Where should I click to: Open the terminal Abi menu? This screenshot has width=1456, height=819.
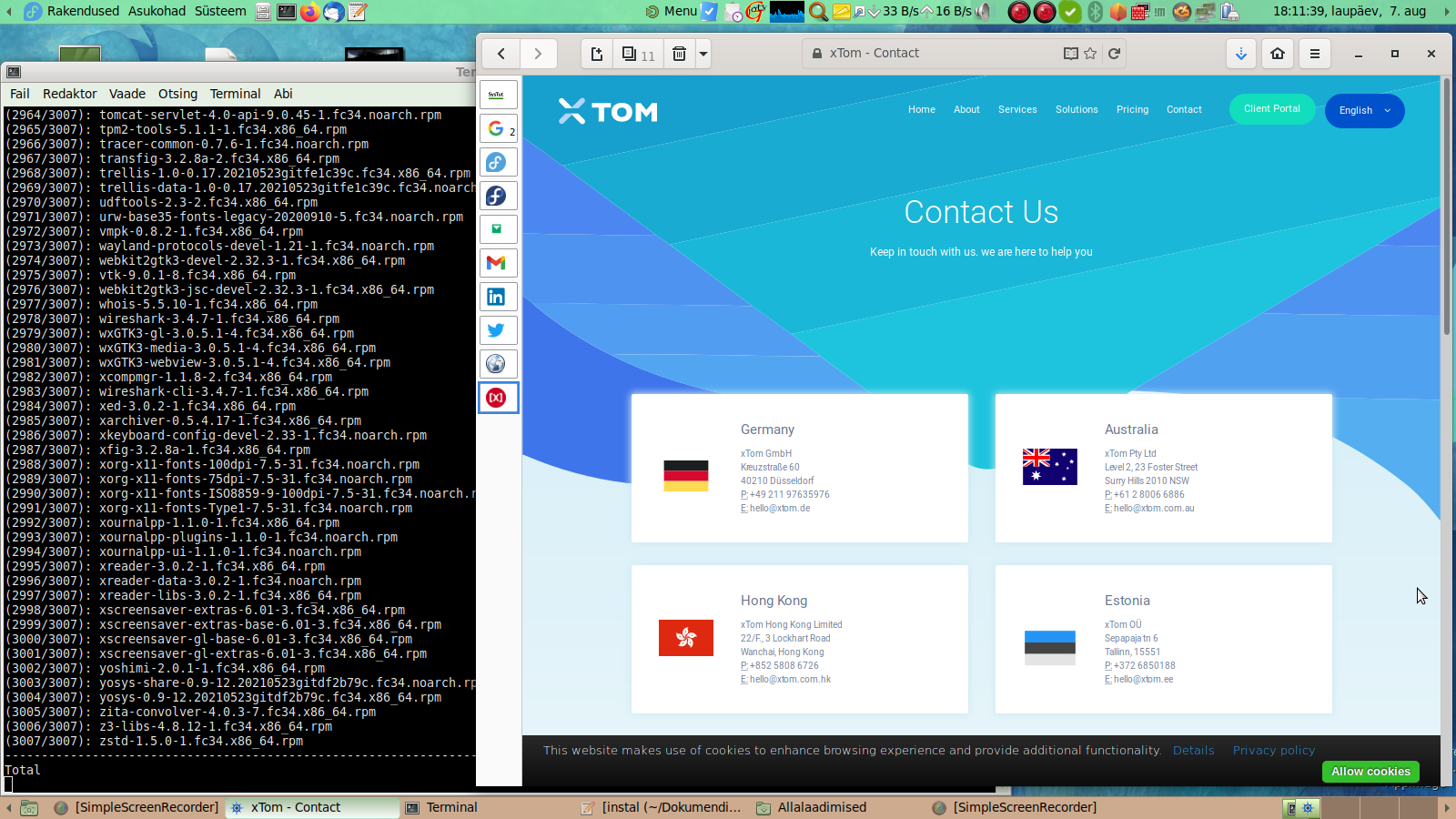(283, 94)
